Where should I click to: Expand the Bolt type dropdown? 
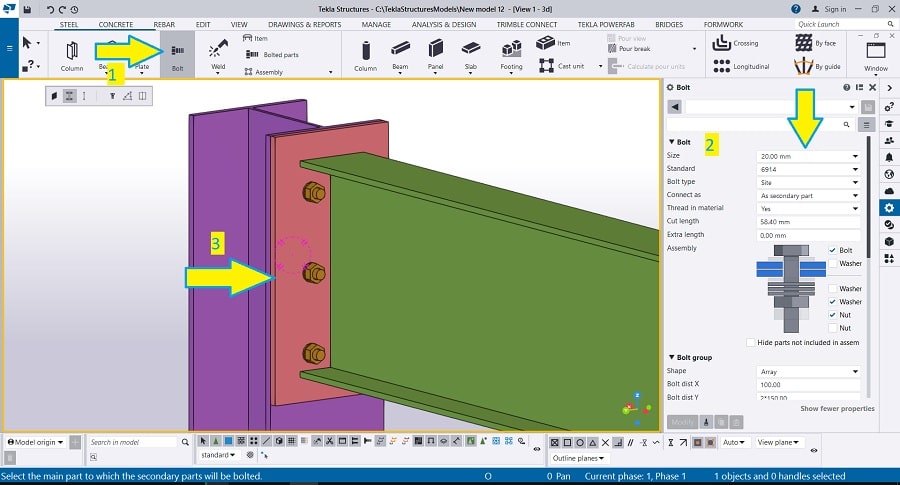808,182
